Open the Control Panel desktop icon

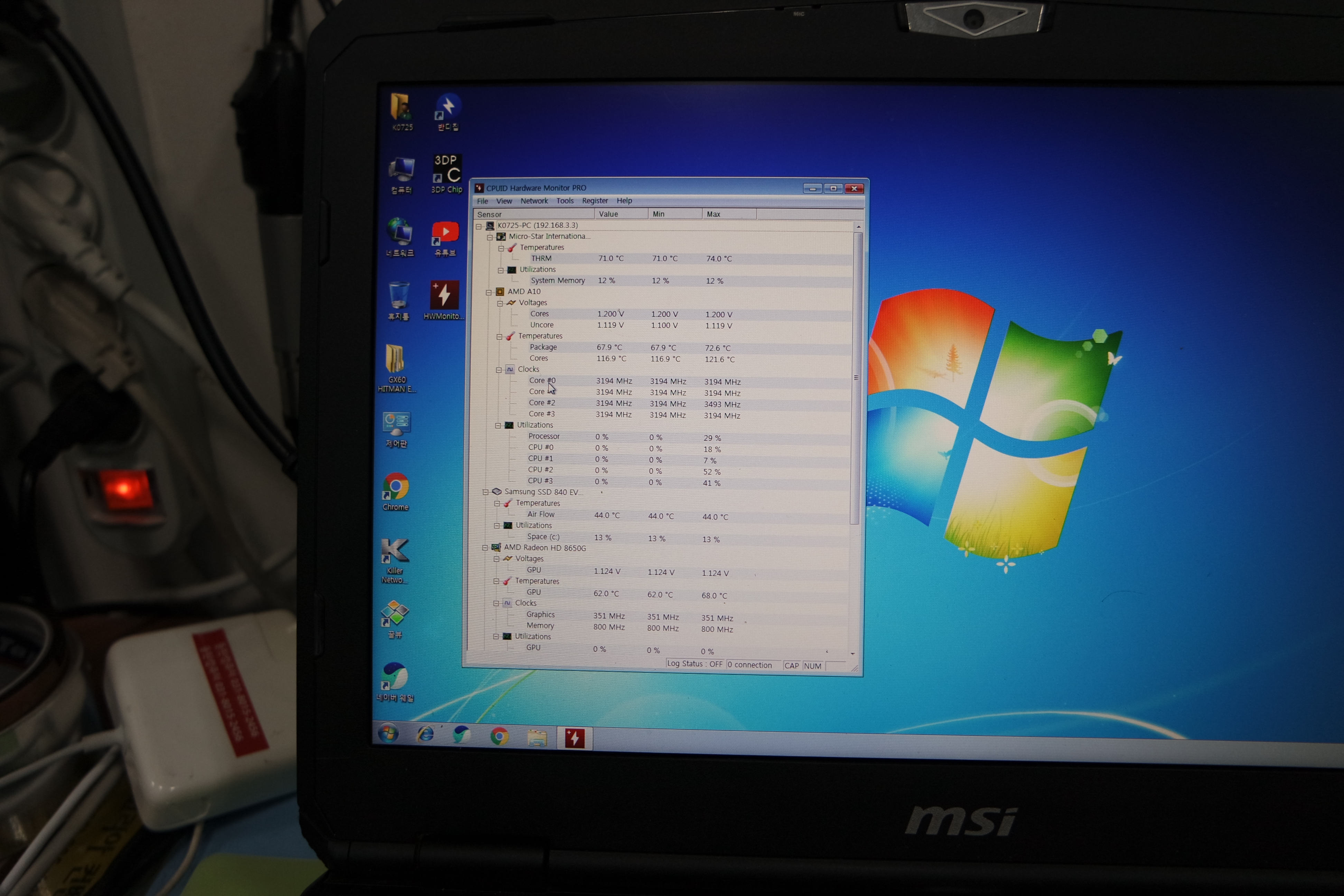pos(396,430)
